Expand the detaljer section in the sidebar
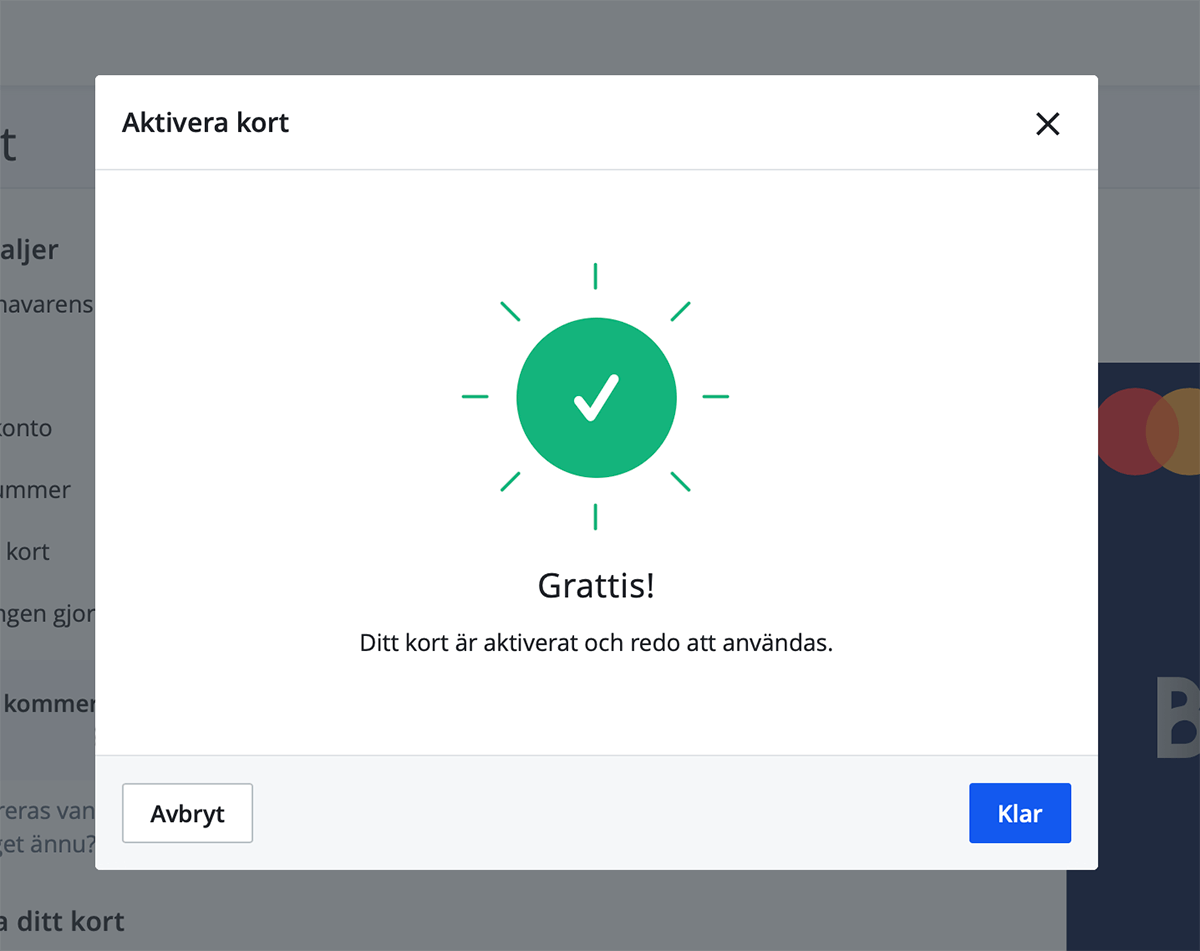The width and height of the screenshot is (1200, 951). (30, 249)
